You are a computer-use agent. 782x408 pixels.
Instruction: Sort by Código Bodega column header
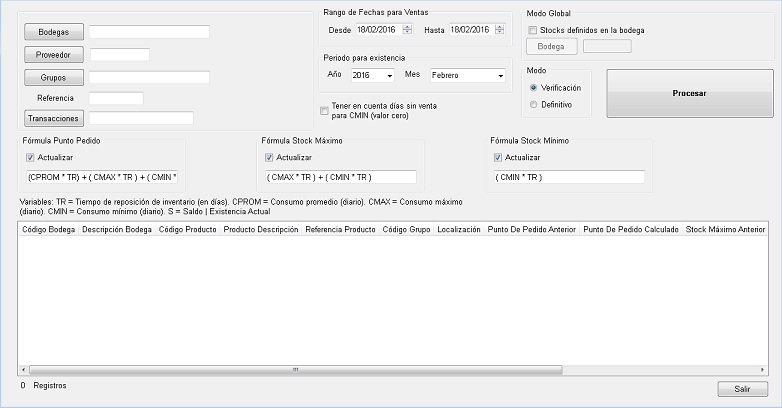pyautogui.click(x=48, y=230)
